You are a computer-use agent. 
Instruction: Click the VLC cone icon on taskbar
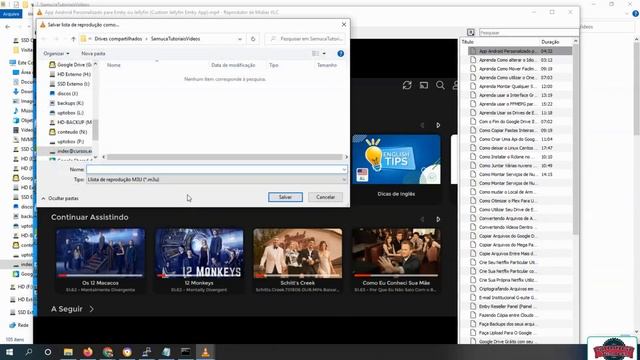pyautogui.click(x=205, y=352)
